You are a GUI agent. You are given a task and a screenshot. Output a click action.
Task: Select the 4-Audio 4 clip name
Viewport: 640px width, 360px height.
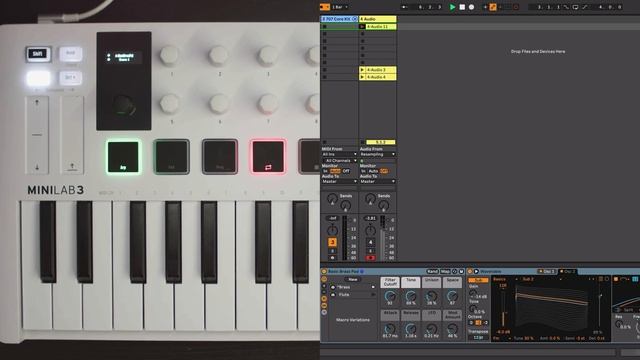click(x=380, y=77)
